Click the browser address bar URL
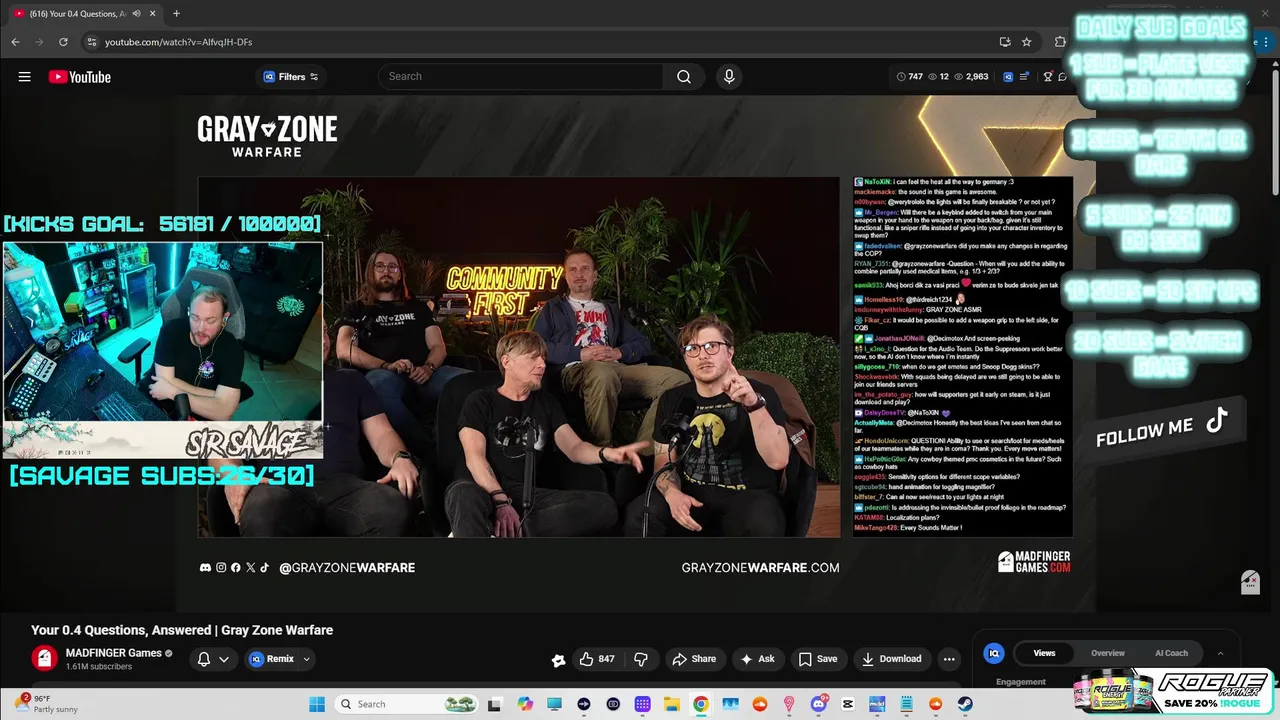The image size is (1280, 720). click(178, 42)
